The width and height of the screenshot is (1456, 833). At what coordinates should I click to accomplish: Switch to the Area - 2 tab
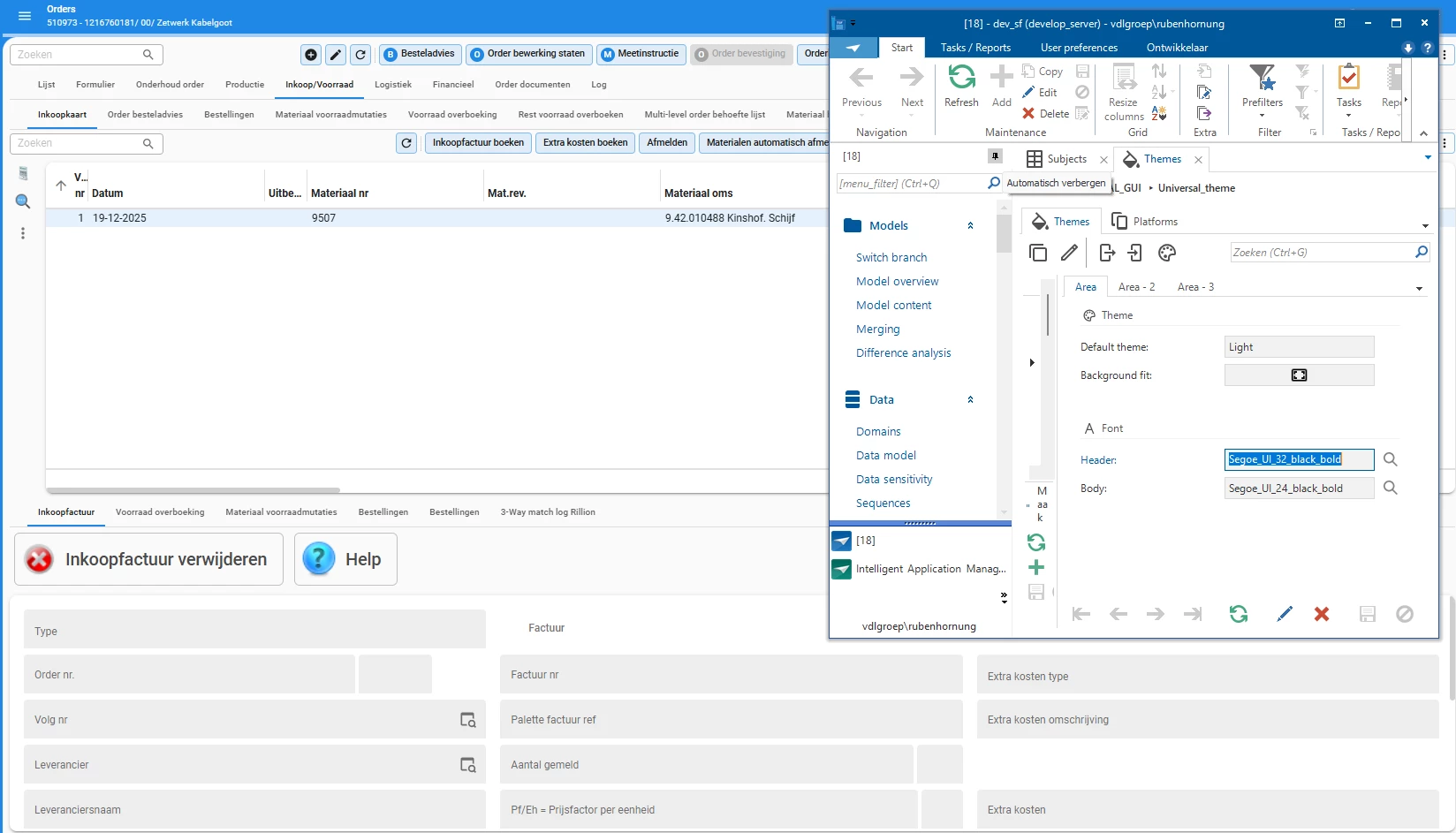point(1136,287)
